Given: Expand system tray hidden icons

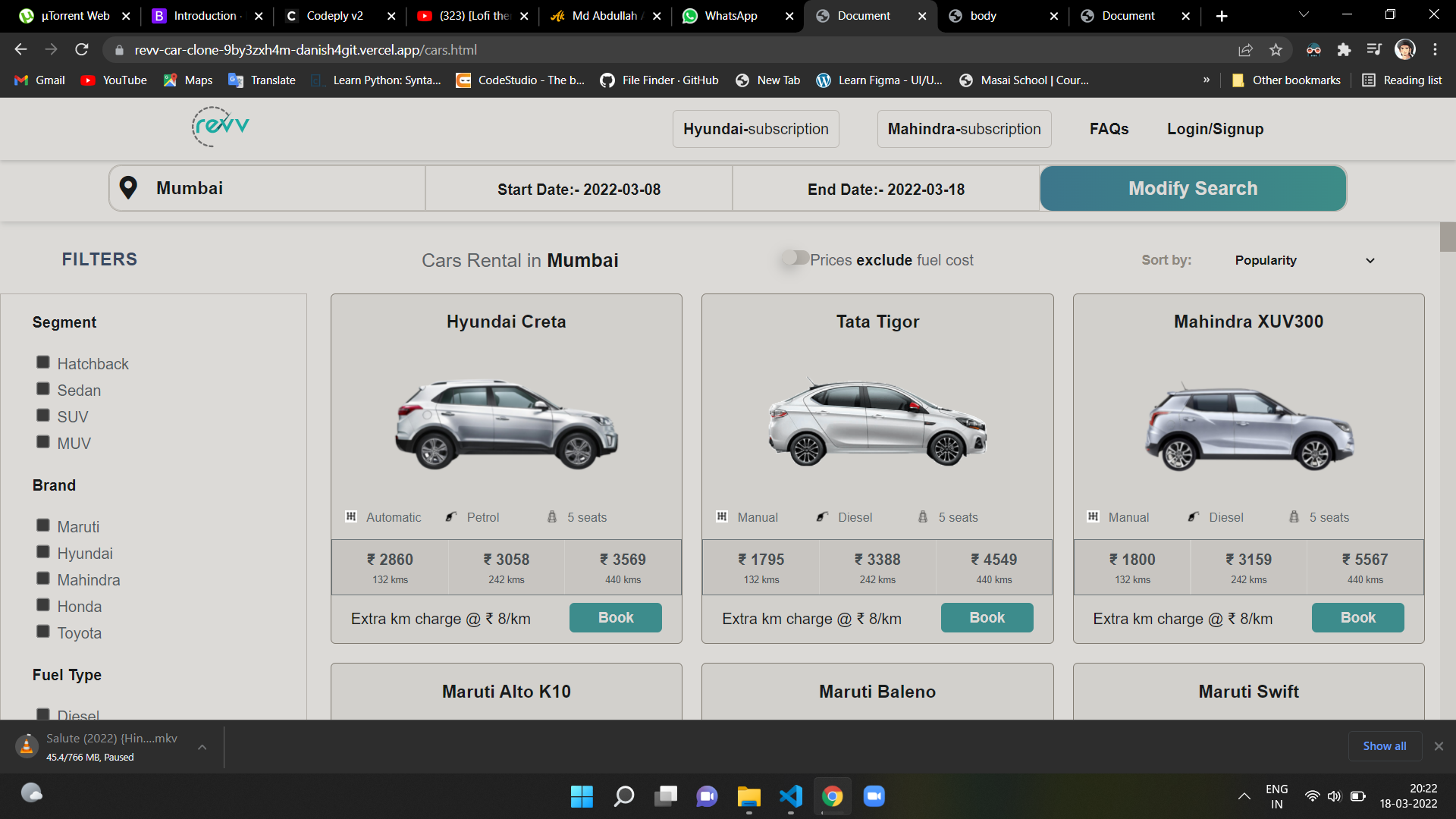Looking at the screenshot, I should tap(1244, 796).
